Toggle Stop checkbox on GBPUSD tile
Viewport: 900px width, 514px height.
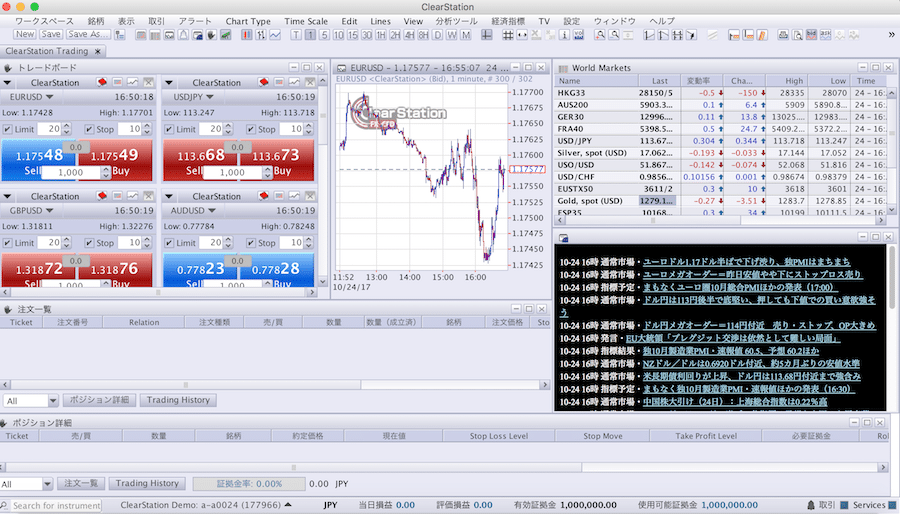click(89, 243)
